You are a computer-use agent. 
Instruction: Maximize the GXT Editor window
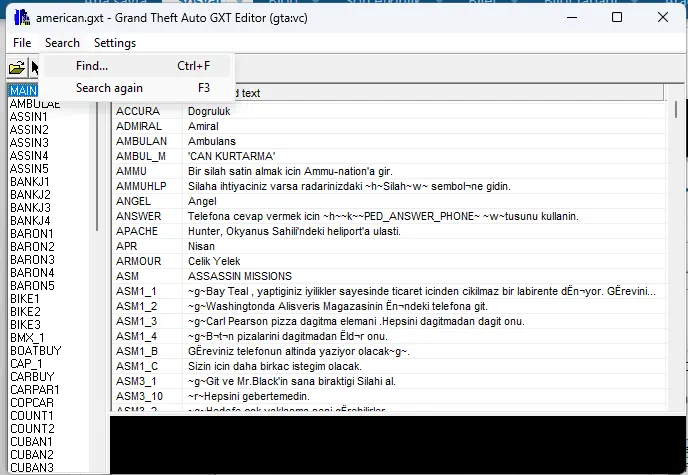(x=617, y=18)
